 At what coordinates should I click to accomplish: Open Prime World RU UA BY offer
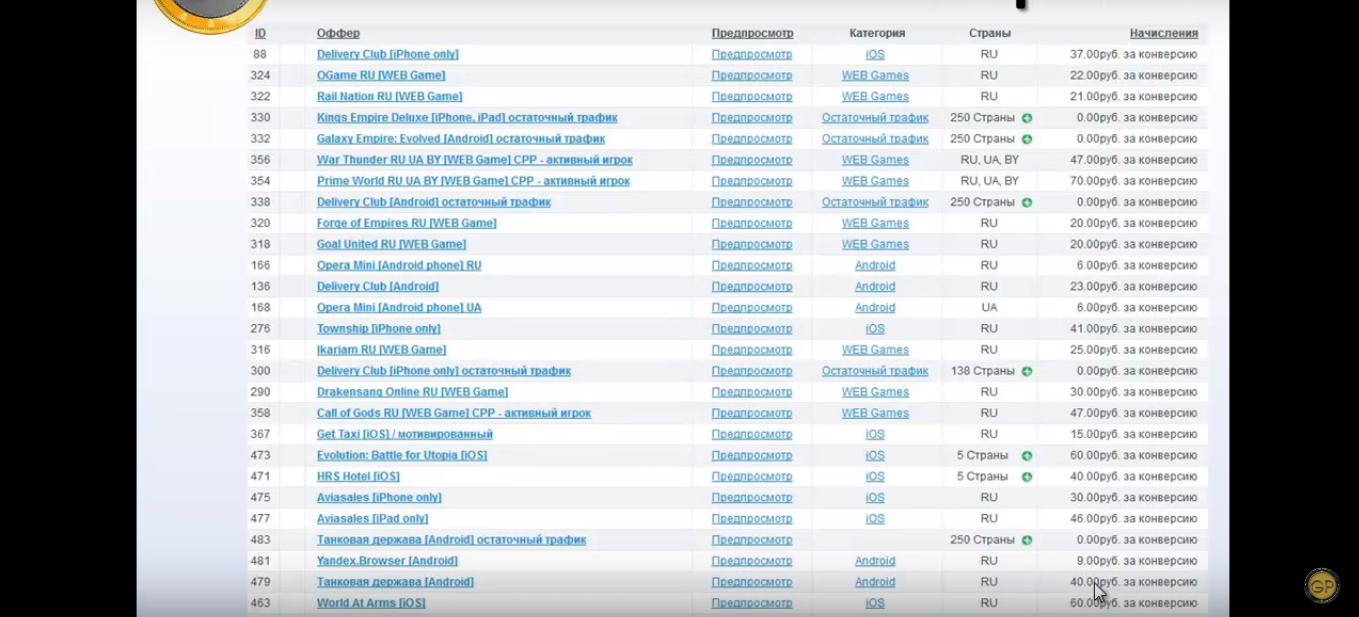pyautogui.click(x=473, y=181)
